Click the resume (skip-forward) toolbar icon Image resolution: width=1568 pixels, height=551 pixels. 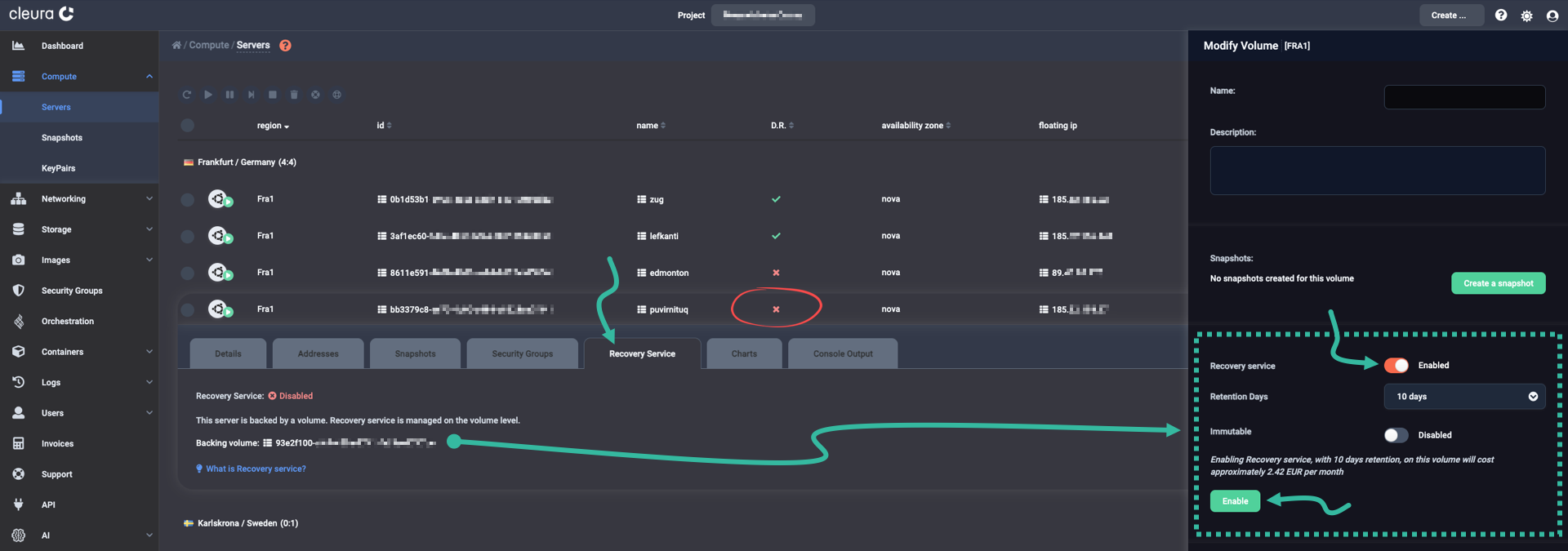click(x=251, y=95)
